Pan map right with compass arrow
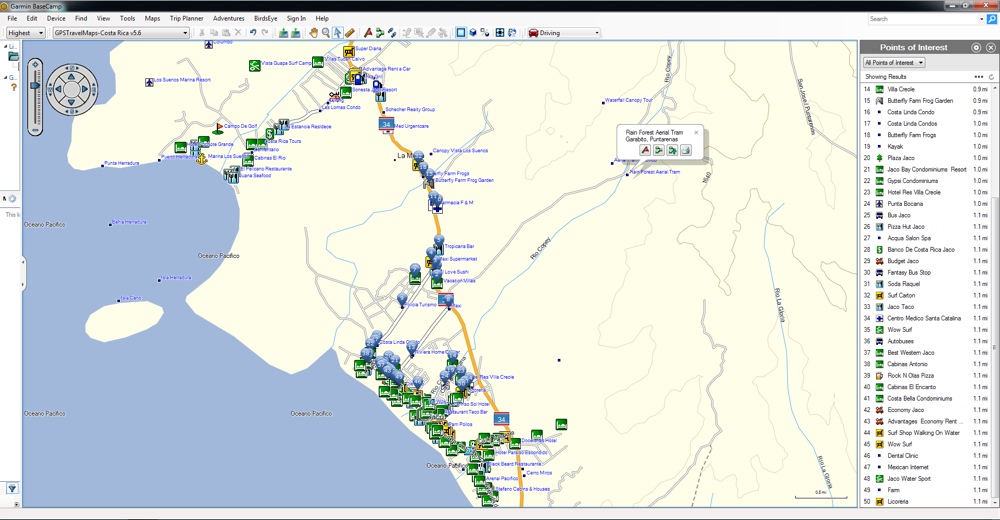 coord(85,89)
